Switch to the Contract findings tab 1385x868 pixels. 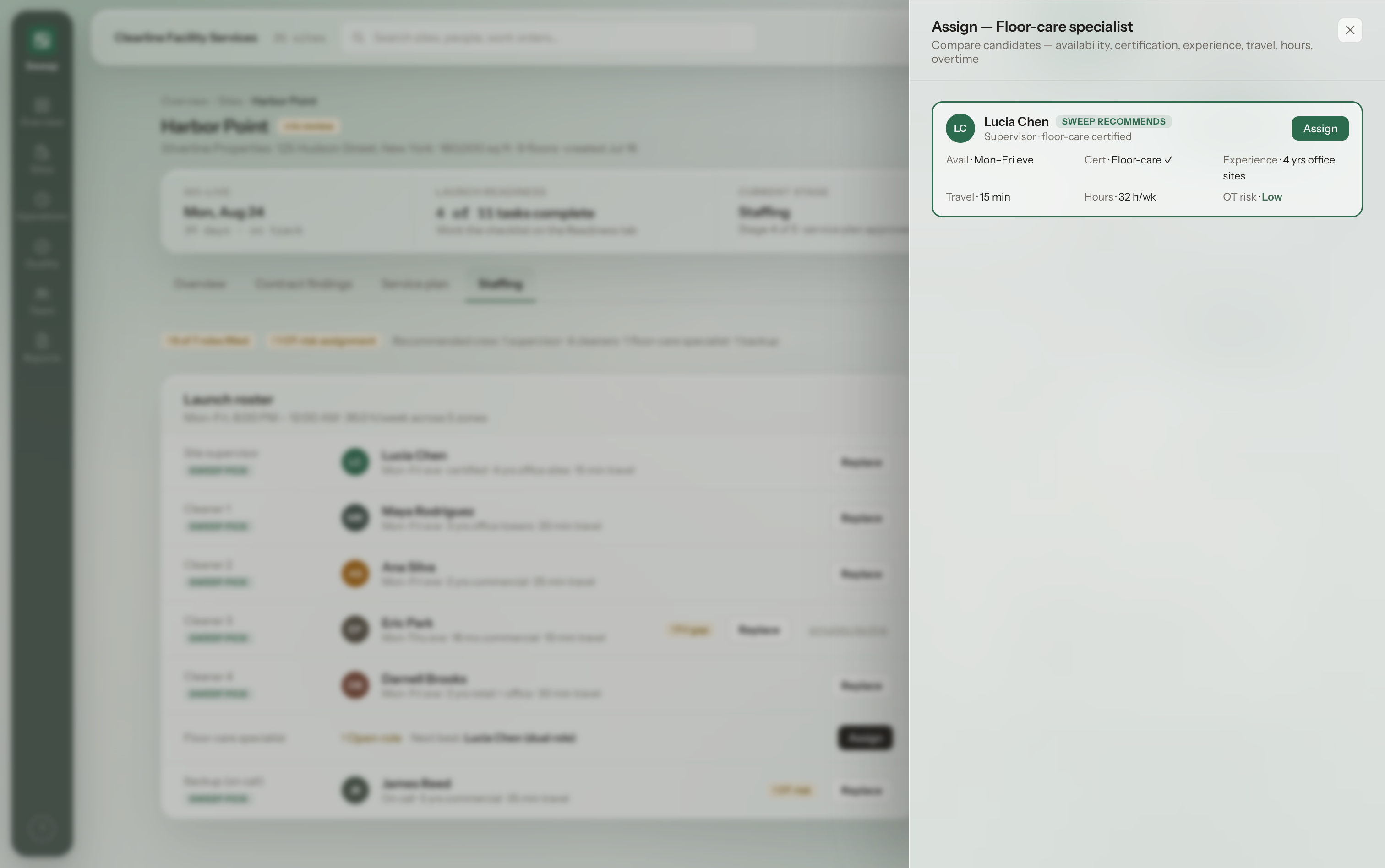tap(303, 284)
